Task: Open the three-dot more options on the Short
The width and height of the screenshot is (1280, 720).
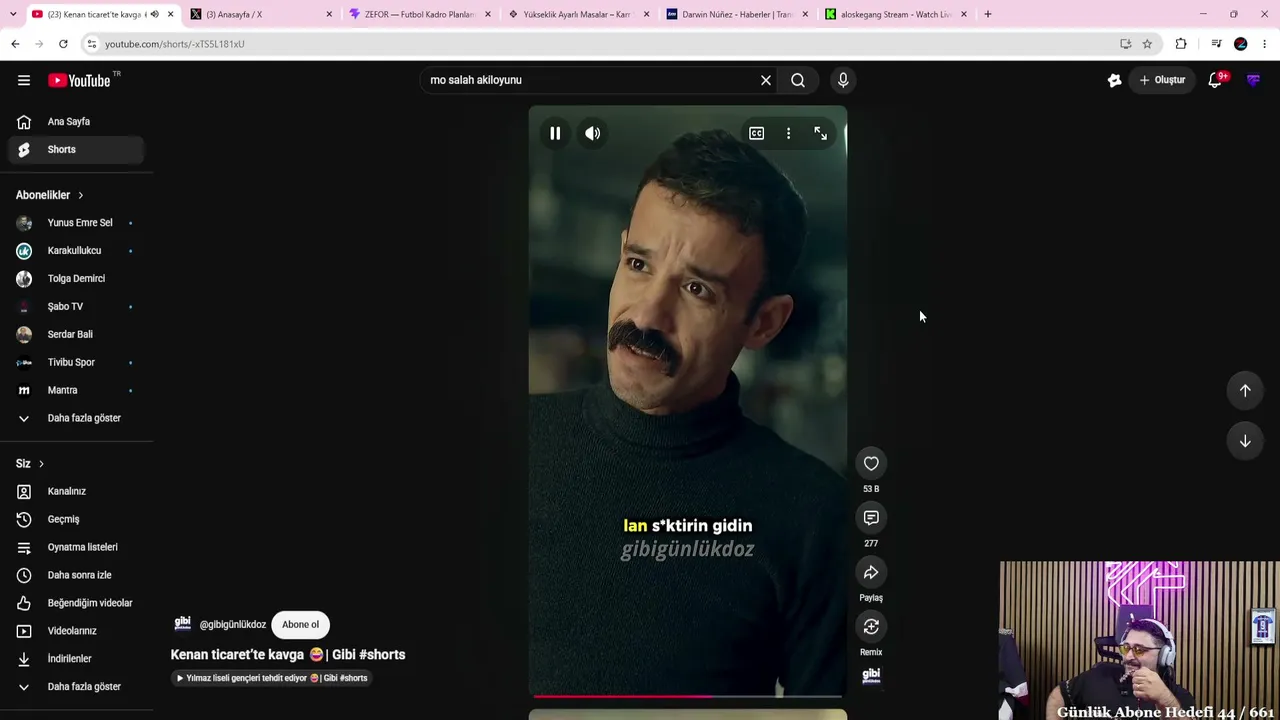Action: [788, 133]
